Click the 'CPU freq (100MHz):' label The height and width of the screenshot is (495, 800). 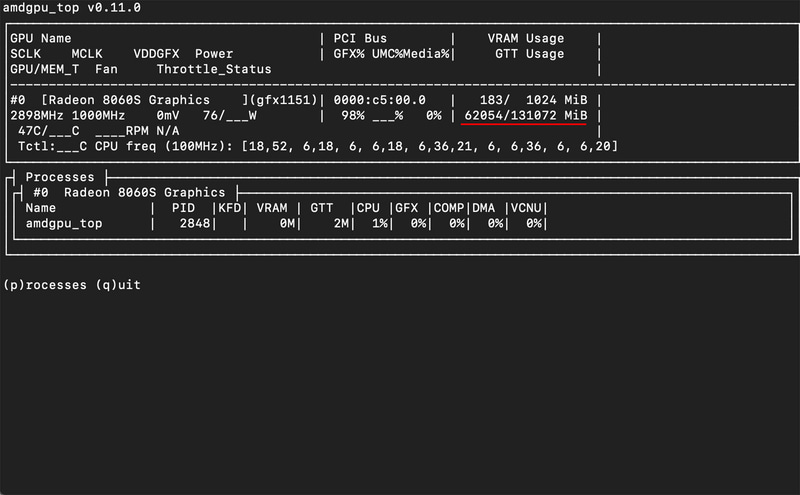coord(164,146)
